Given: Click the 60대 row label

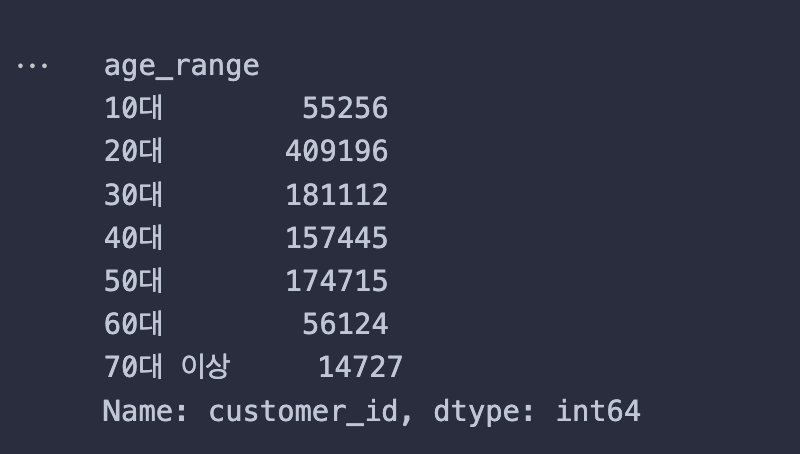Looking at the screenshot, I should click(x=133, y=324).
